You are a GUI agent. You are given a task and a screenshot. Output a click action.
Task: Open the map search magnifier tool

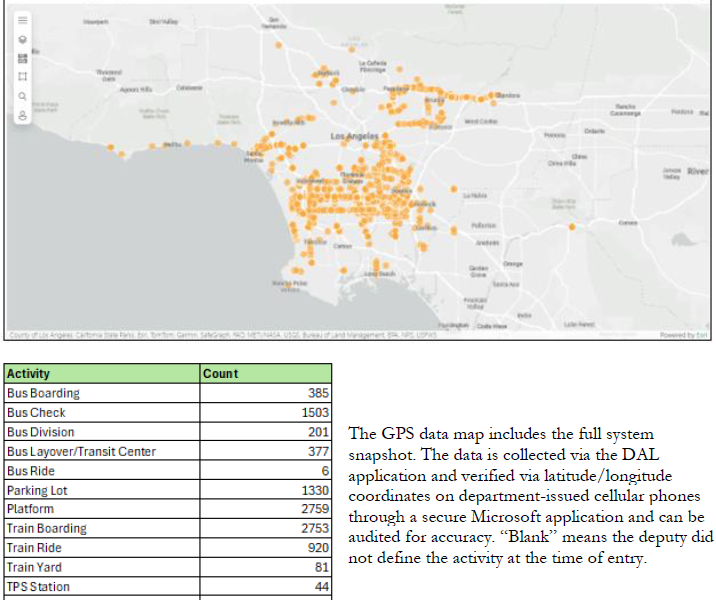(x=22, y=96)
